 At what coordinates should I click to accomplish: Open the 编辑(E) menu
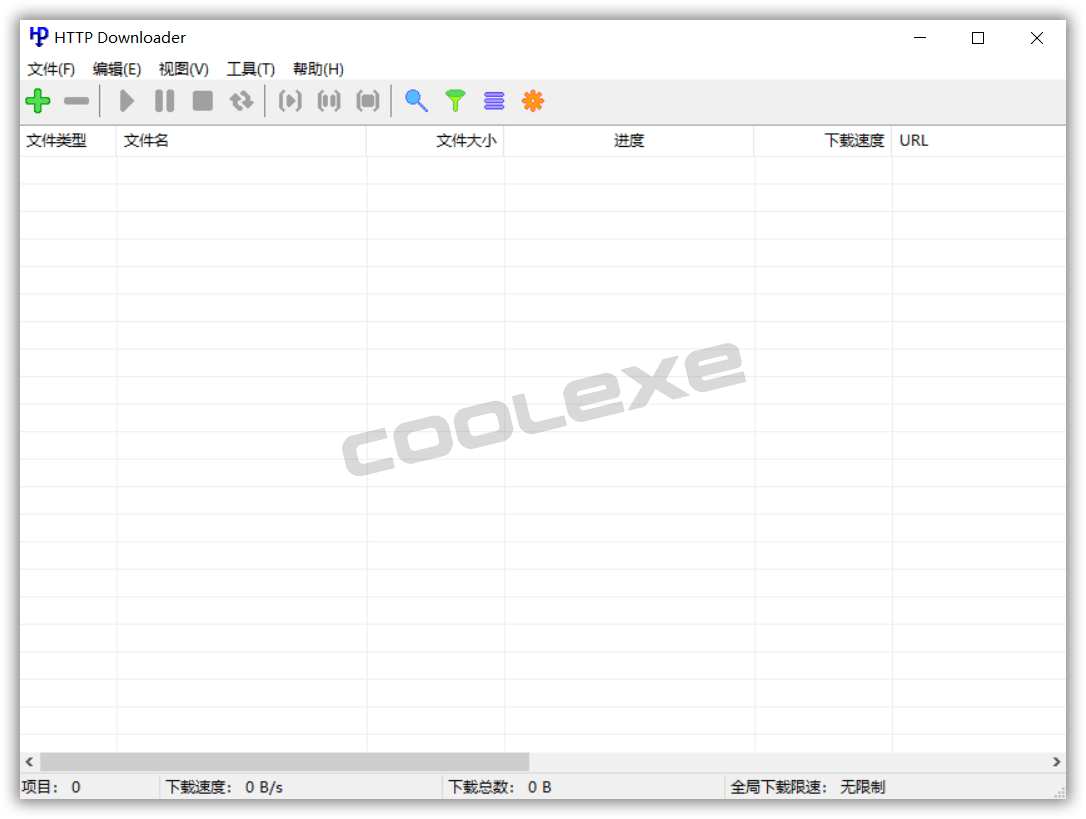pos(117,69)
